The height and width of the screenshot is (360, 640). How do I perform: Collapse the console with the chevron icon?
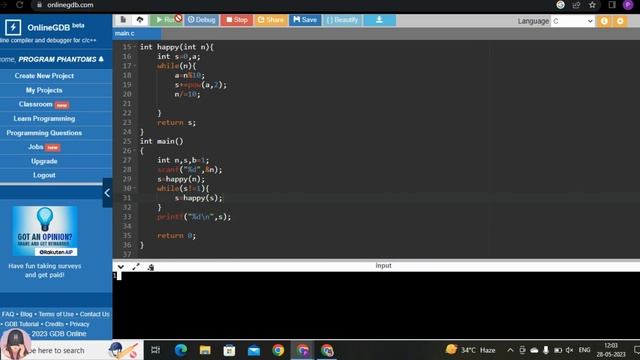pyautogui.click(x=121, y=267)
